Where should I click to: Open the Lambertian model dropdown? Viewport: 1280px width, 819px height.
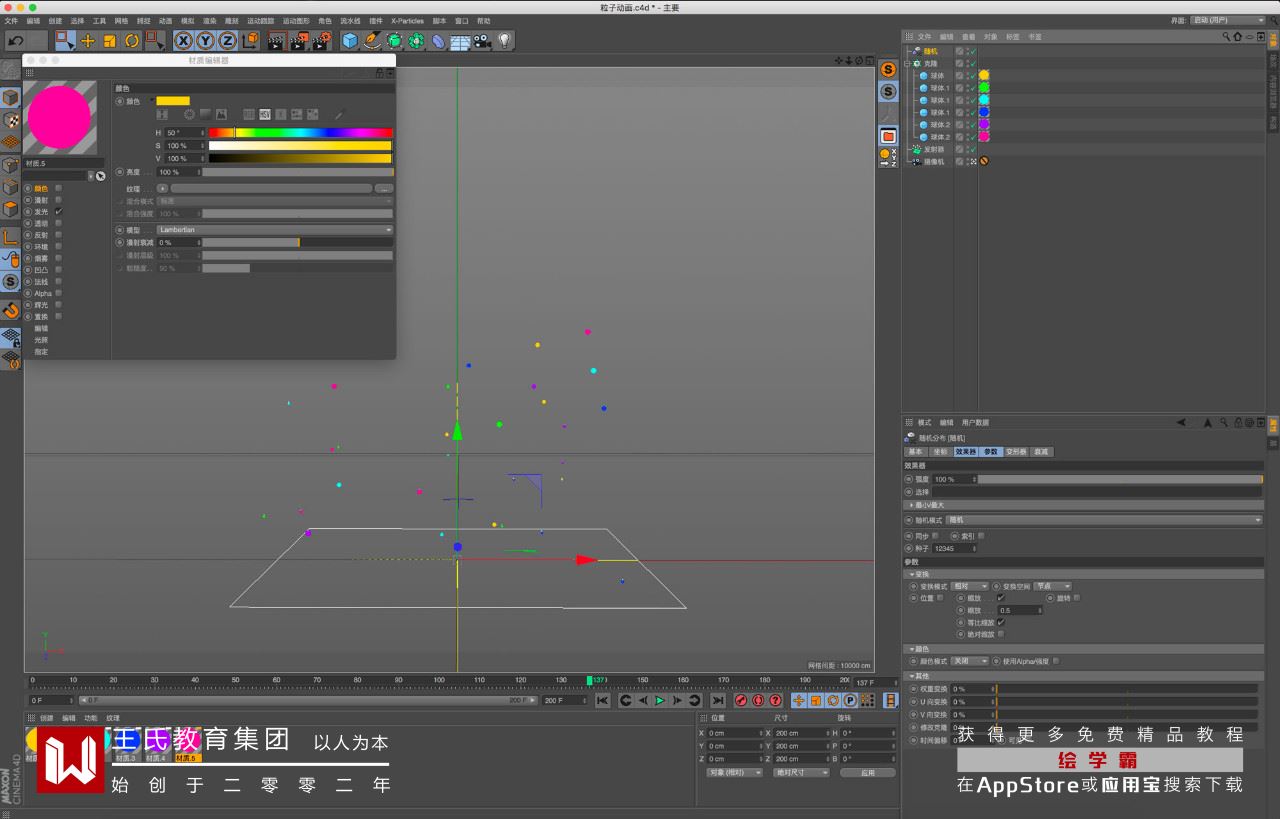point(275,230)
